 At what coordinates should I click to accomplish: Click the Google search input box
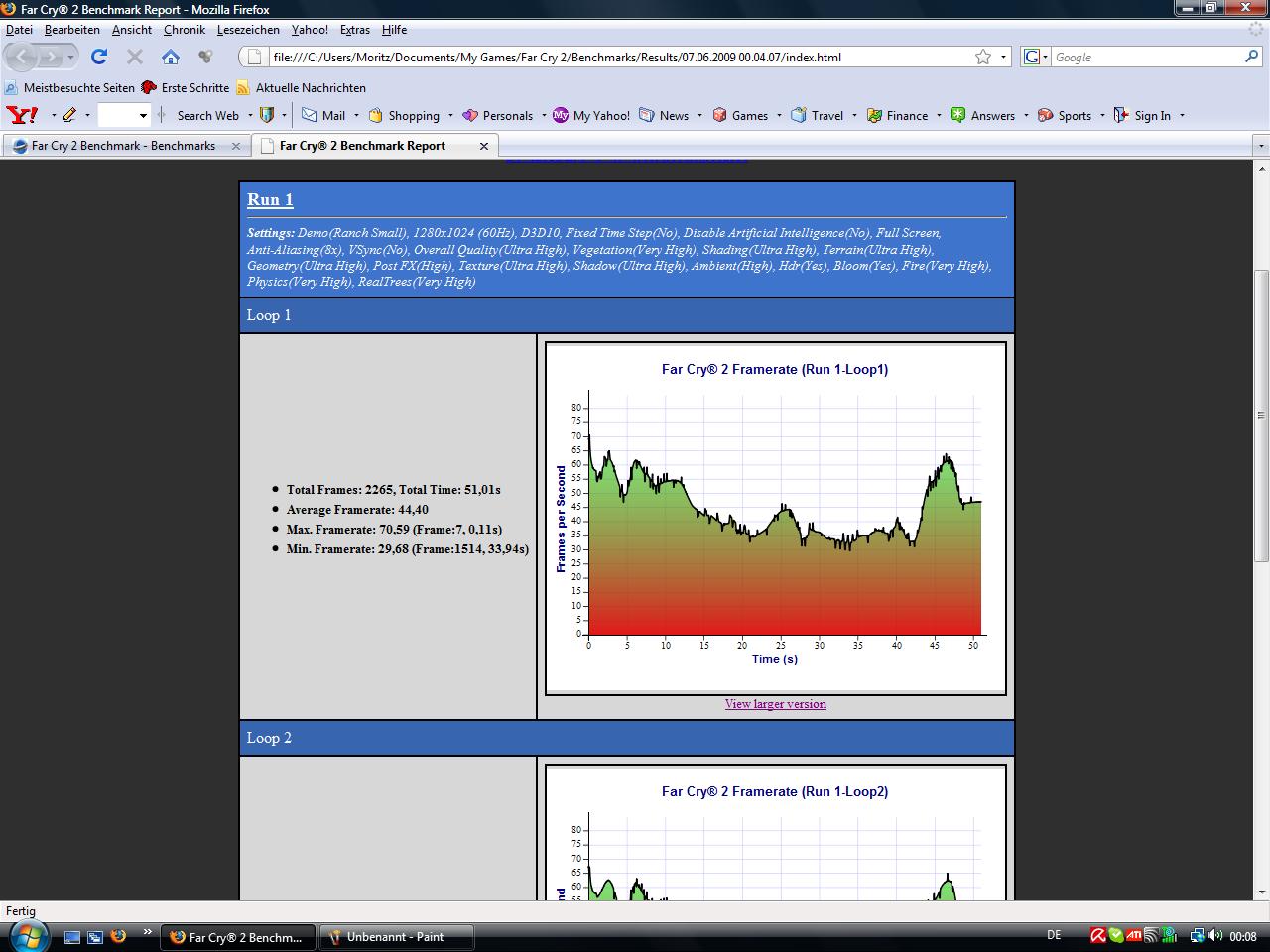point(1146,57)
